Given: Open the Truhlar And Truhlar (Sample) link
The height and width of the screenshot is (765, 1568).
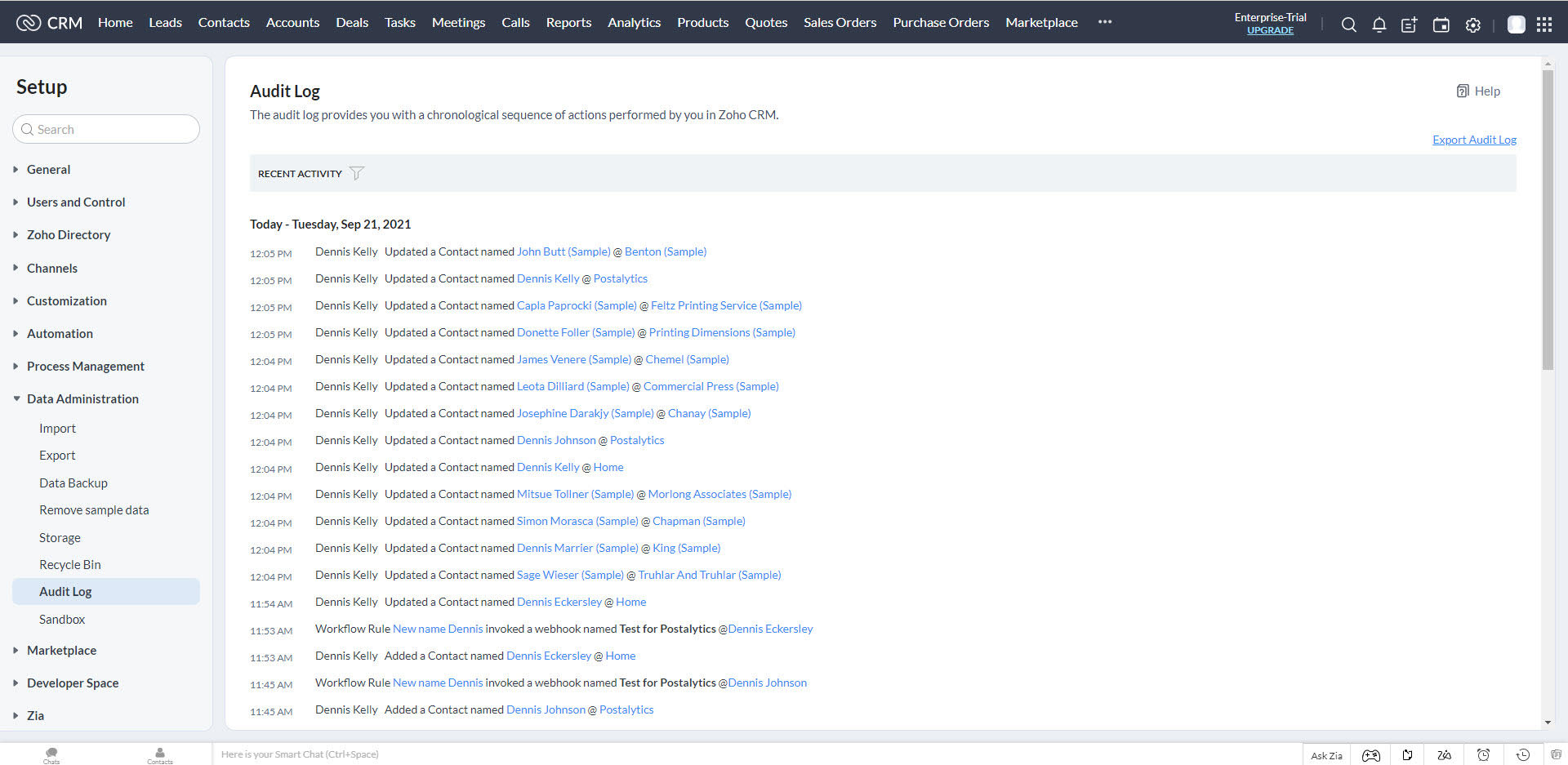Looking at the screenshot, I should click(x=710, y=575).
